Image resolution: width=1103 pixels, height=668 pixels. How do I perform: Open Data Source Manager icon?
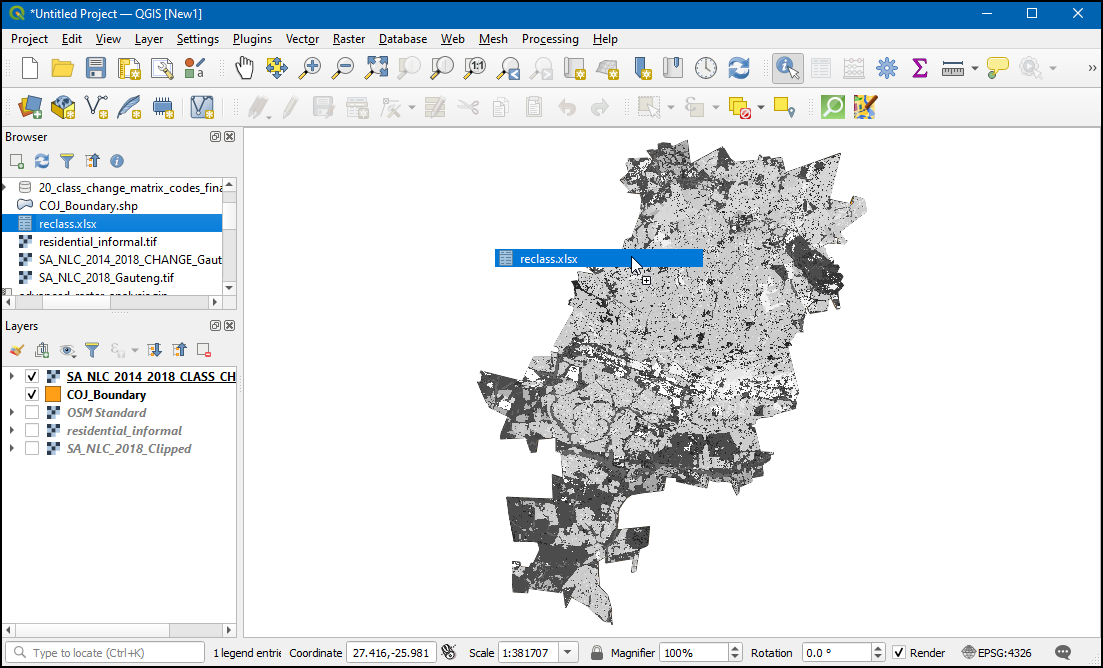(30, 107)
